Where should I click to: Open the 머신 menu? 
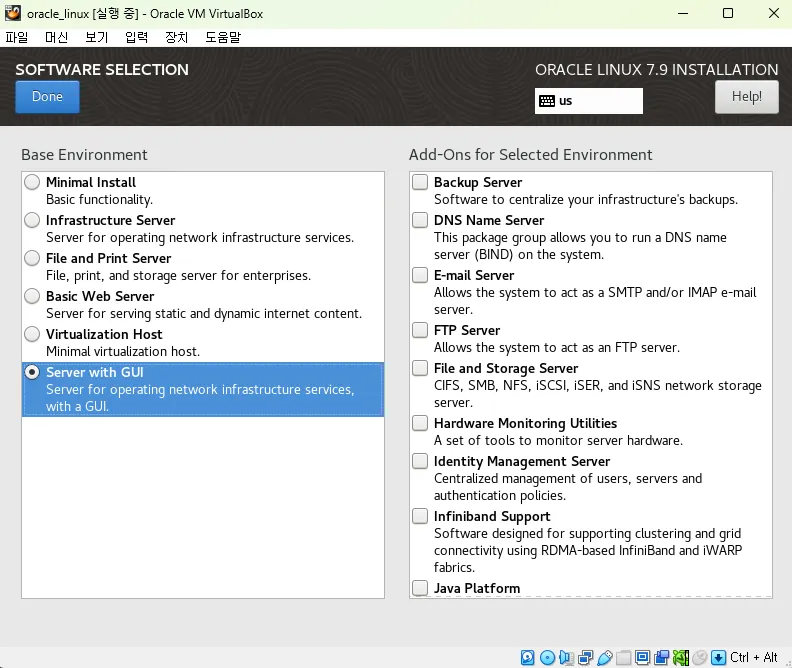pyautogui.click(x=57, y=37)
